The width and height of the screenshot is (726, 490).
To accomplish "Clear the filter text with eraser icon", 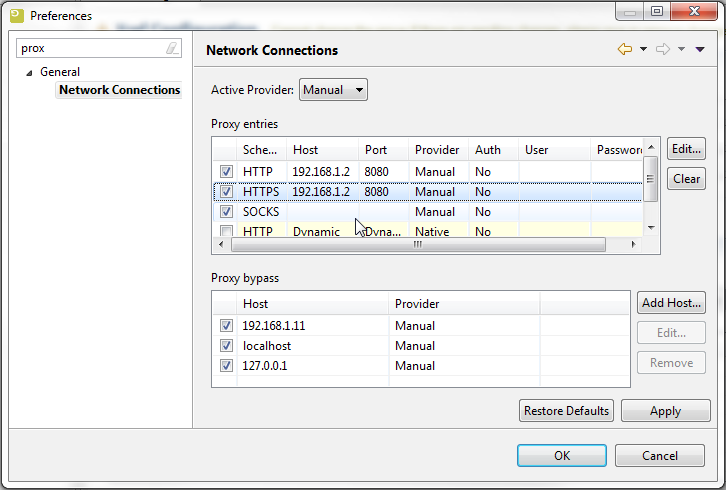I will click(x=172, y=48).
